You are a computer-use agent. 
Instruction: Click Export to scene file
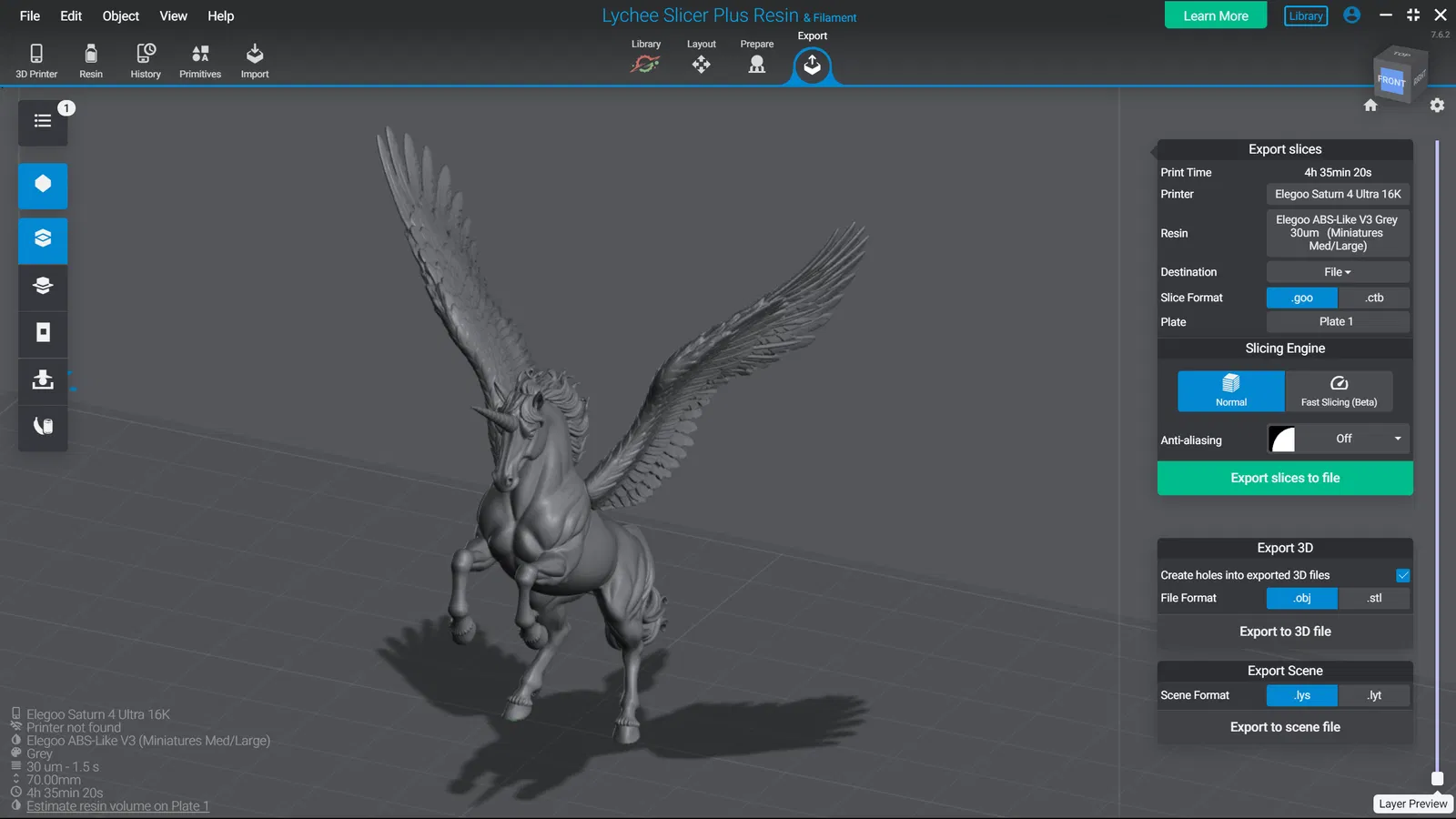[x=1285, y=727]
